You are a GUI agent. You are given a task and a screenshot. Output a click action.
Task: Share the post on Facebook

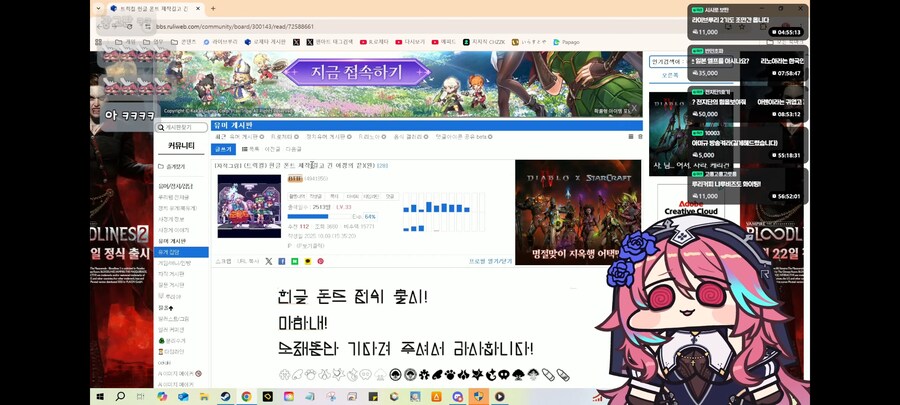point(282,261)
